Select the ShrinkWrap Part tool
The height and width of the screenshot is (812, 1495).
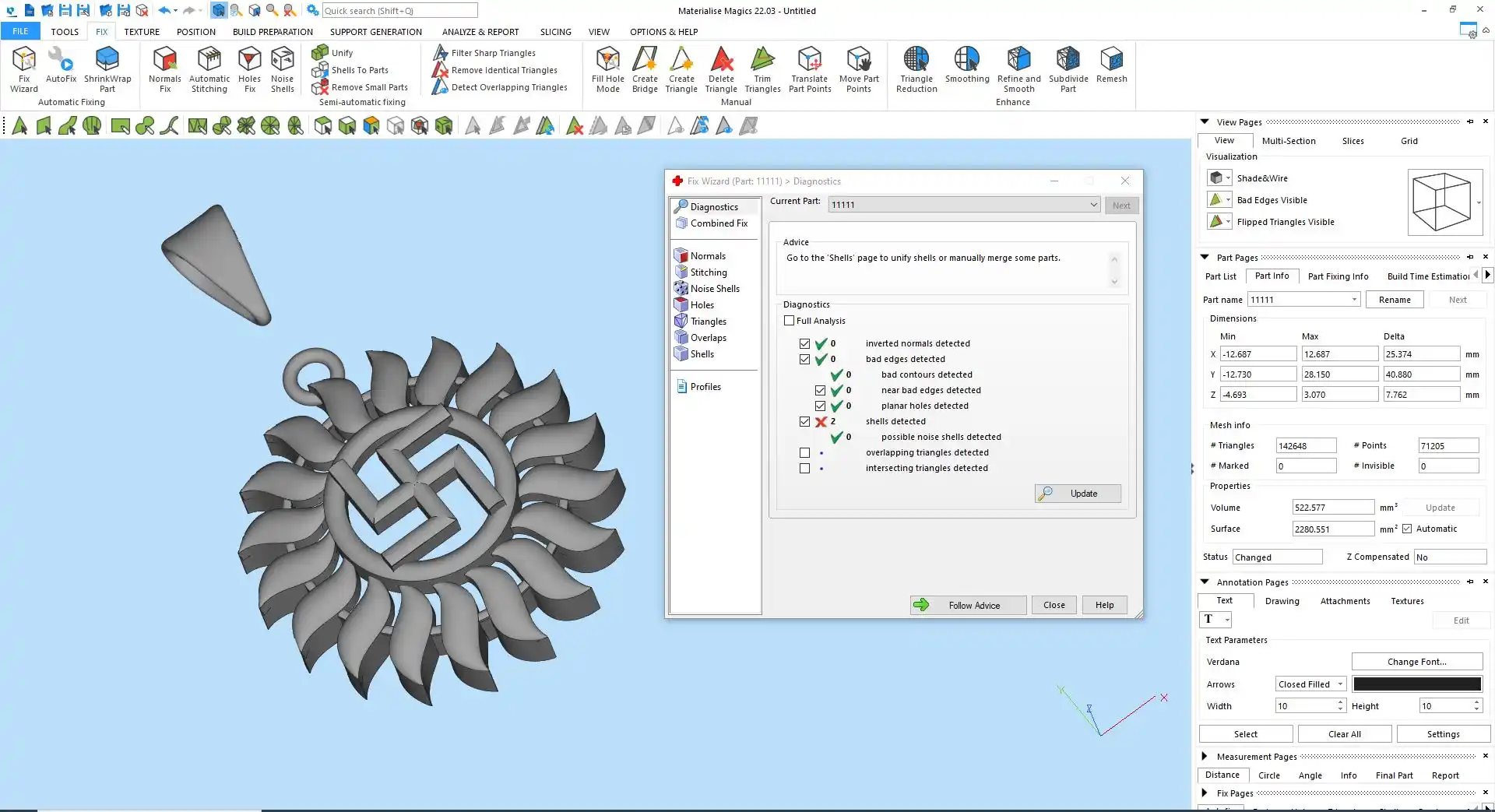107,69
